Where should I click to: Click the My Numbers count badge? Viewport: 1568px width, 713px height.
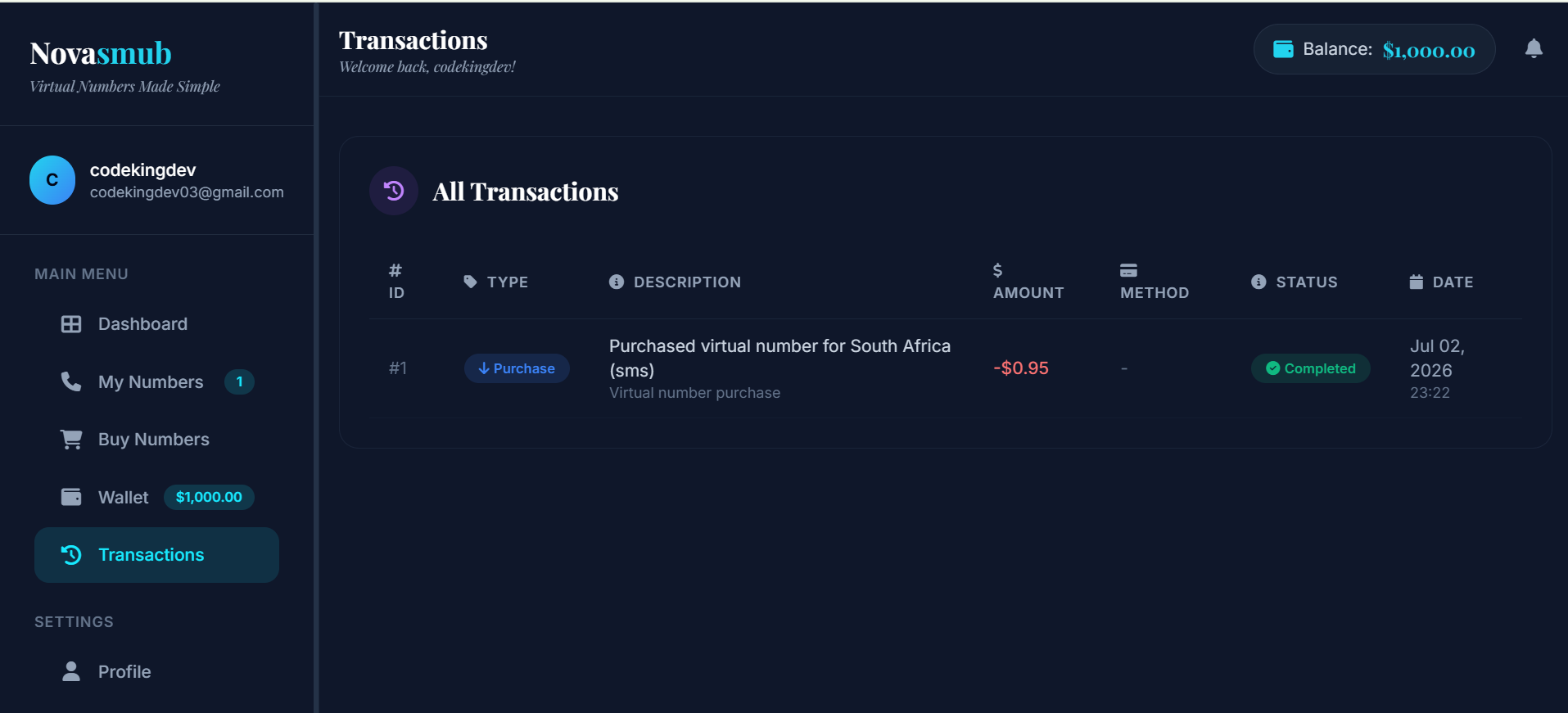[x=239, y=381]
